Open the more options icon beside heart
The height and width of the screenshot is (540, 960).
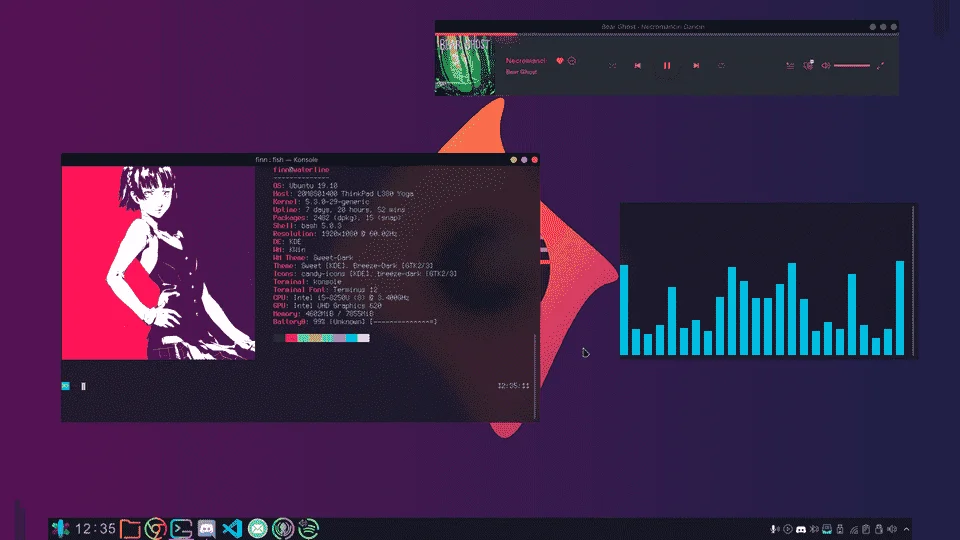pyautogui.click(x=572, y=61)
